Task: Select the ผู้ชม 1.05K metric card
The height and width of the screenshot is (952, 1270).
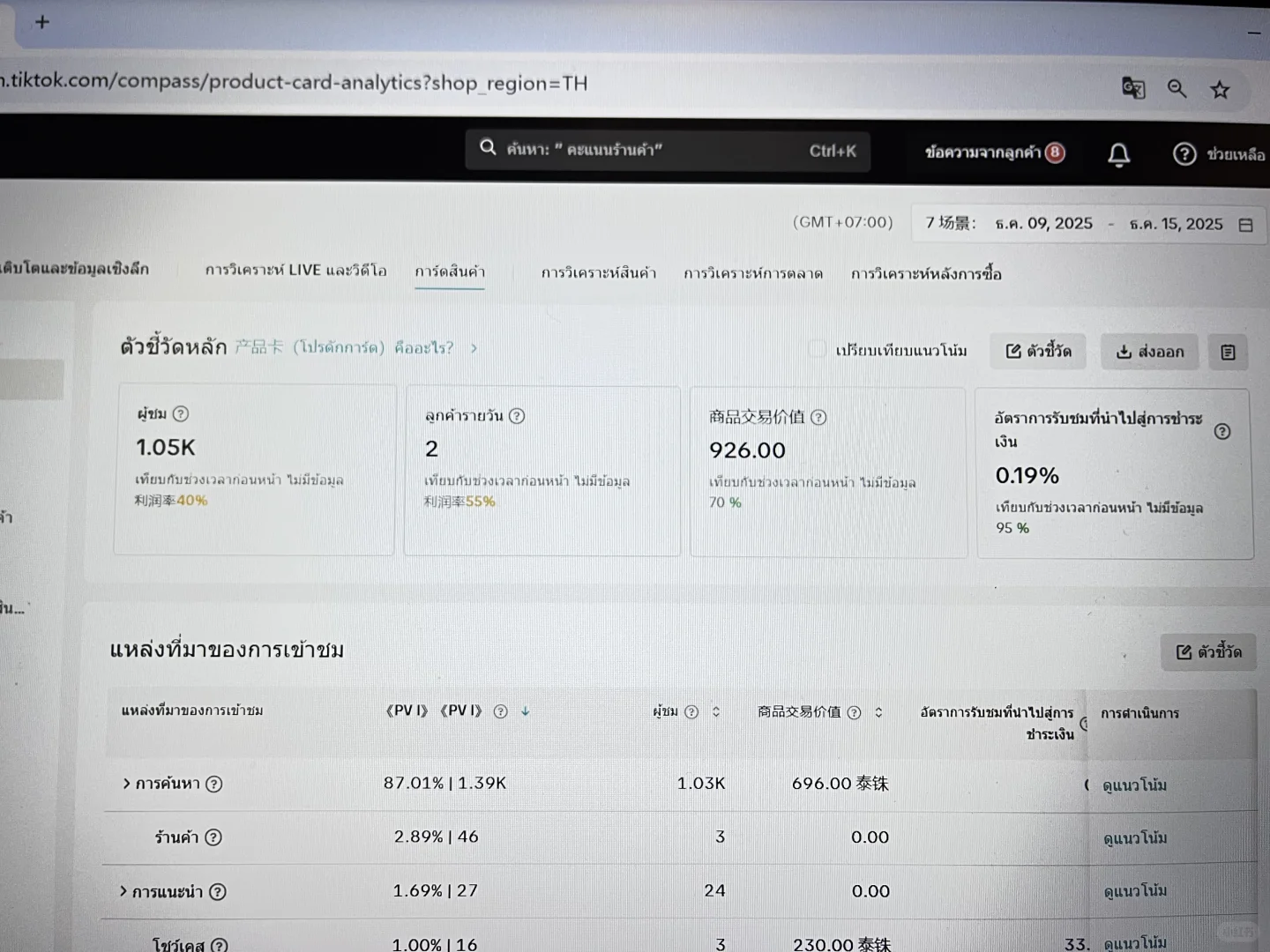Action: tap(254, 469)
